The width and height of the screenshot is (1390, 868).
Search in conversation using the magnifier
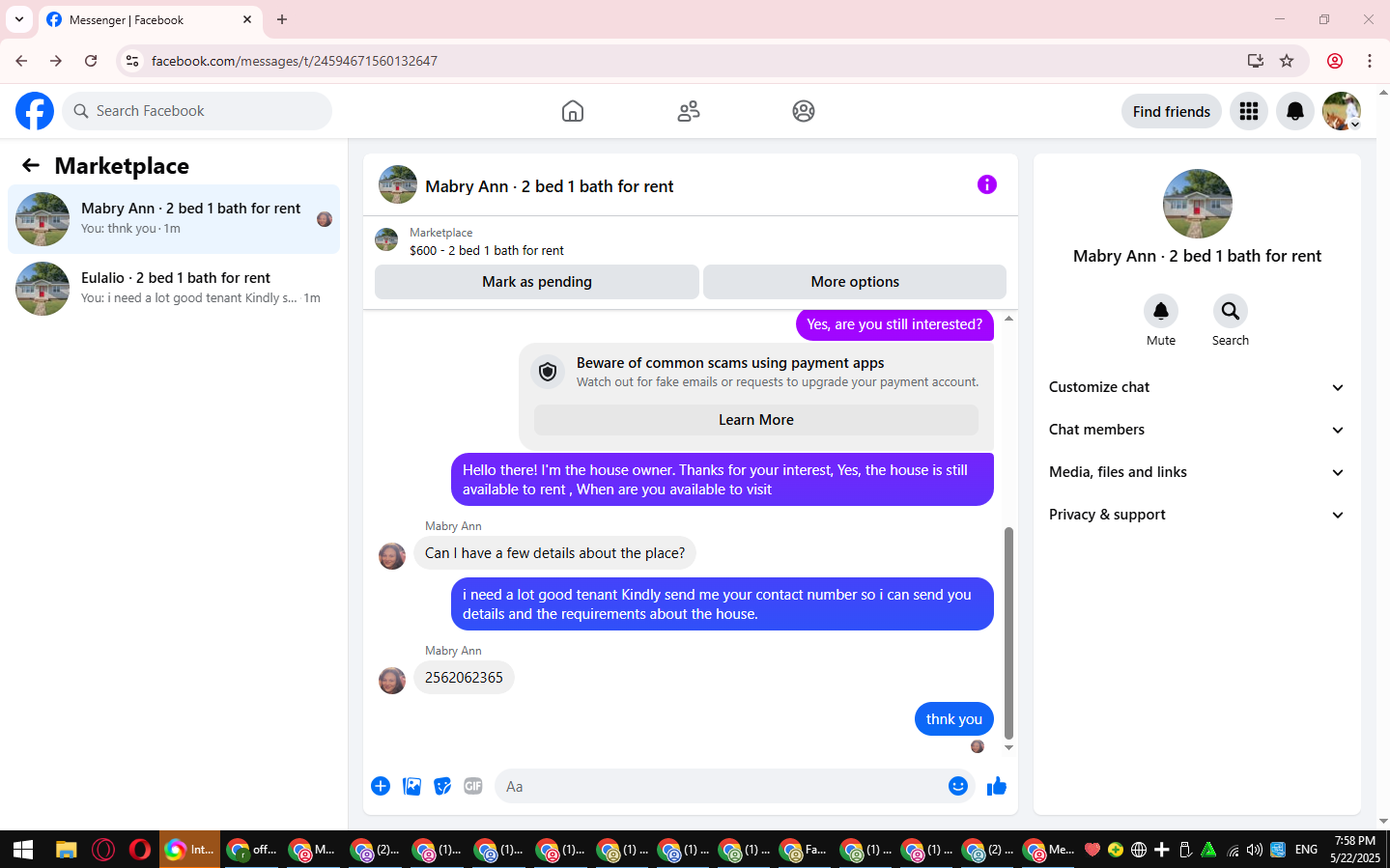(1231, 311)
